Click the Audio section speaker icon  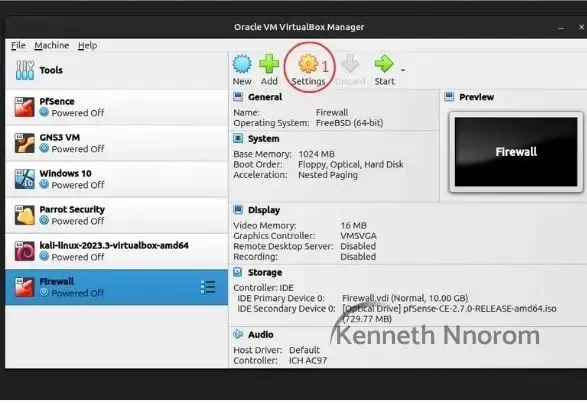point(238,334)
